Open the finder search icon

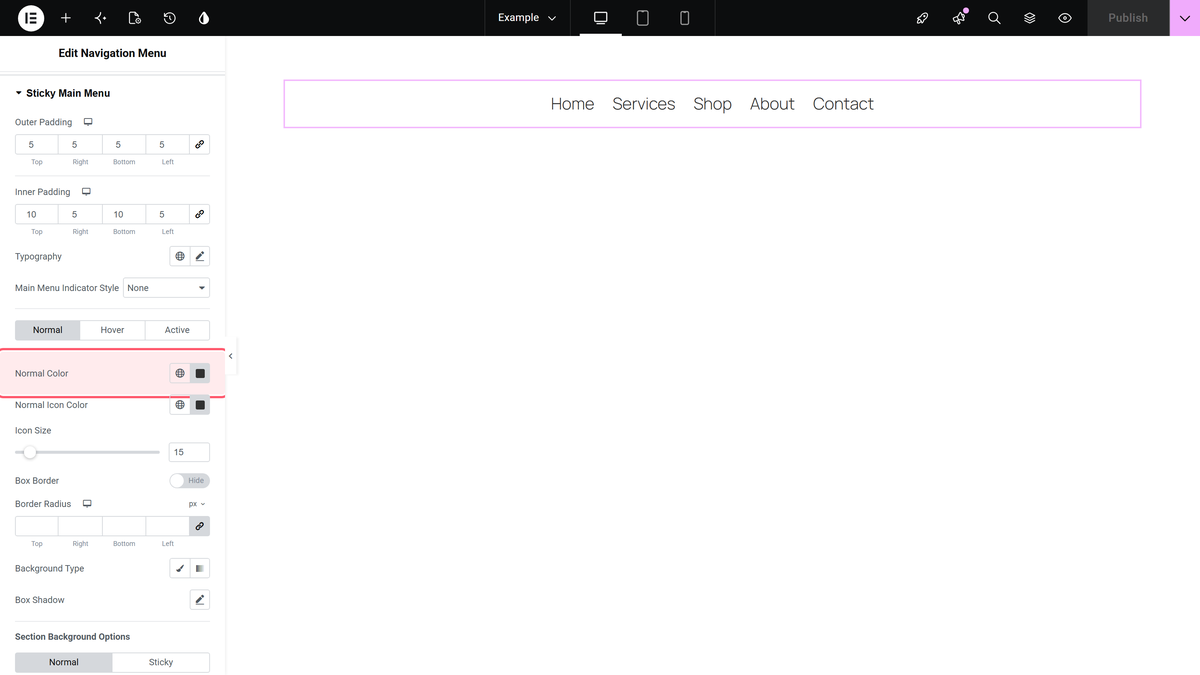(994, 18)
